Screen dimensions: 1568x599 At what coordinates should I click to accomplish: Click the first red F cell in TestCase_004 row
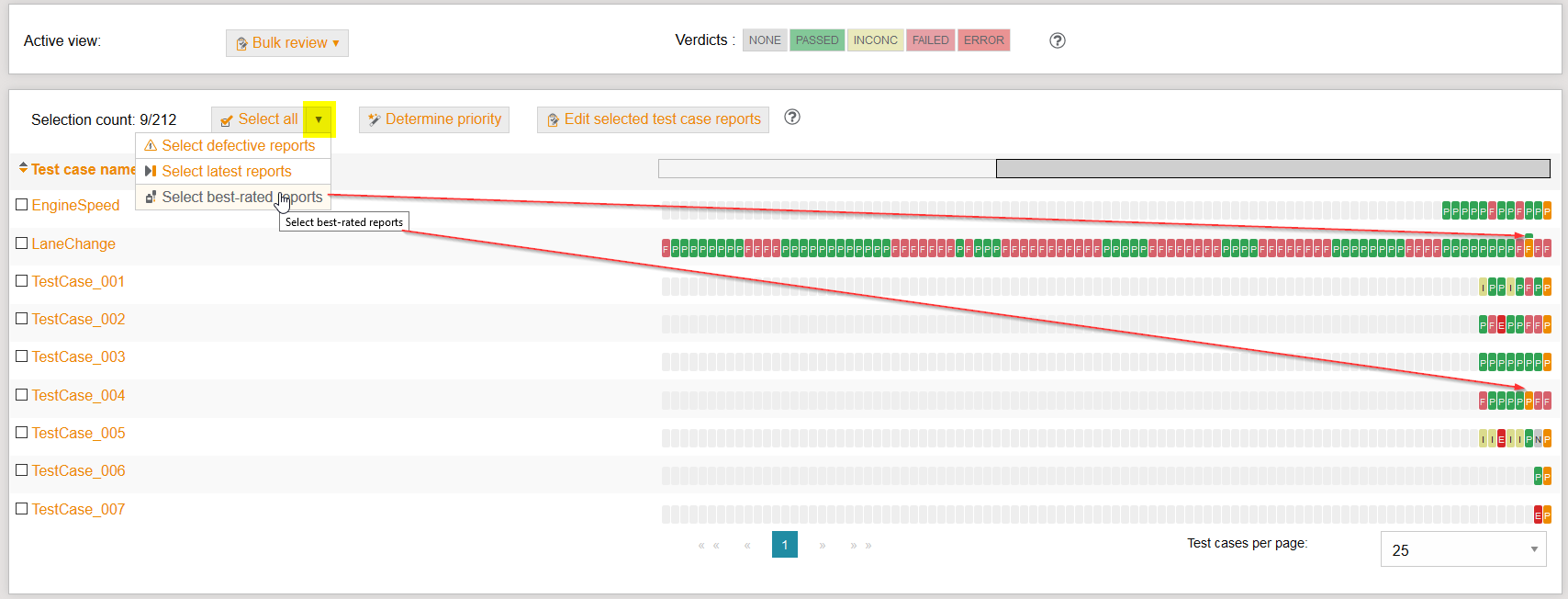coord(1483,401)
